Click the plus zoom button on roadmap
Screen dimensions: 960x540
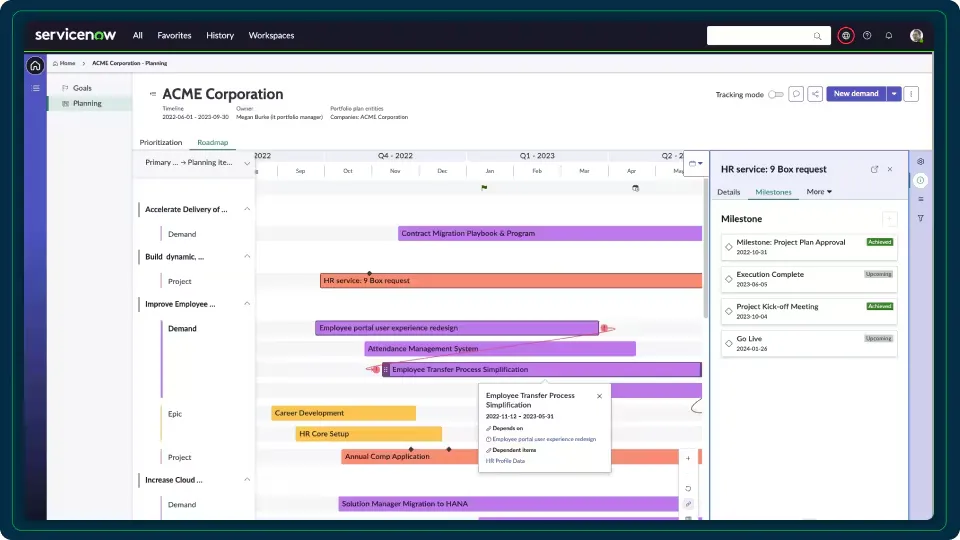[x=688, y=458]
